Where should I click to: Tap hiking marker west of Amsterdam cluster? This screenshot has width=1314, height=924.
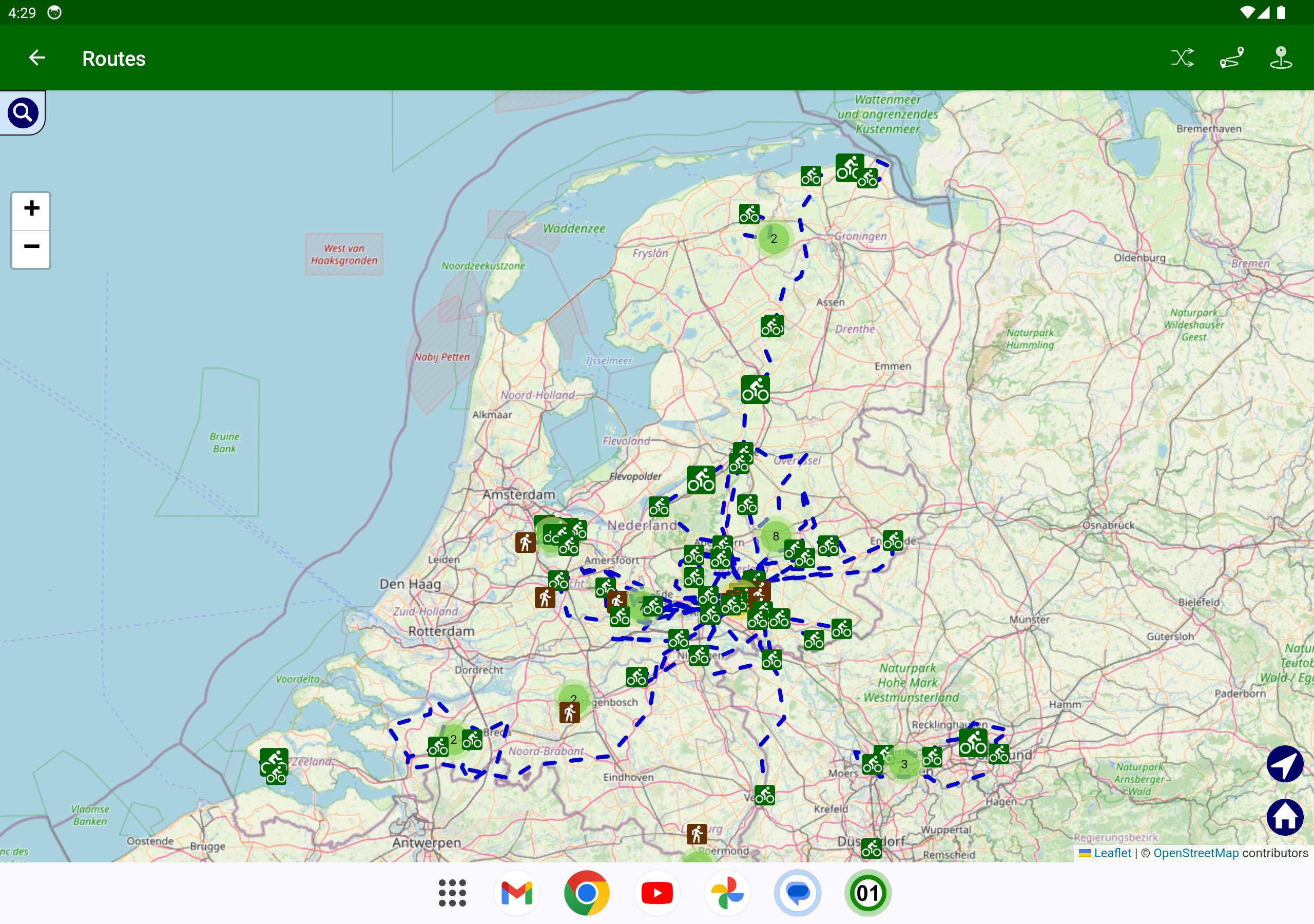tap(525, 542)
